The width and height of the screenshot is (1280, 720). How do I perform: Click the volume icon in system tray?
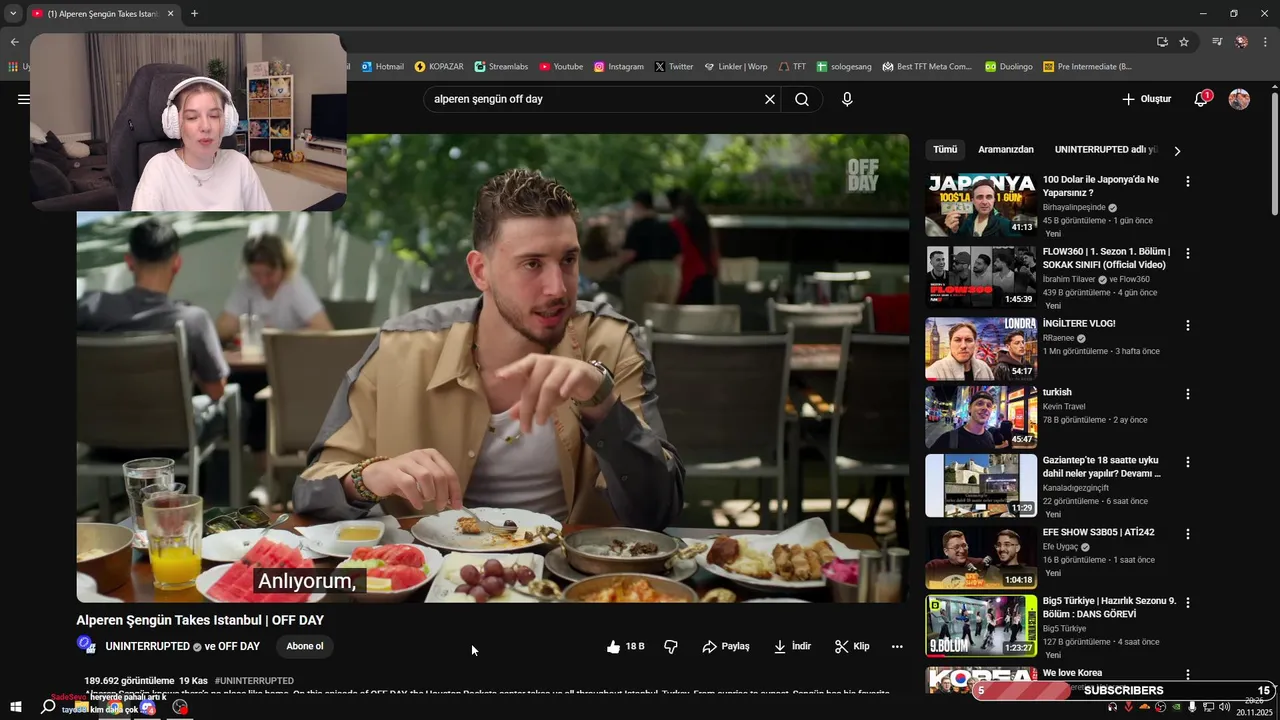pos(1224,707)
